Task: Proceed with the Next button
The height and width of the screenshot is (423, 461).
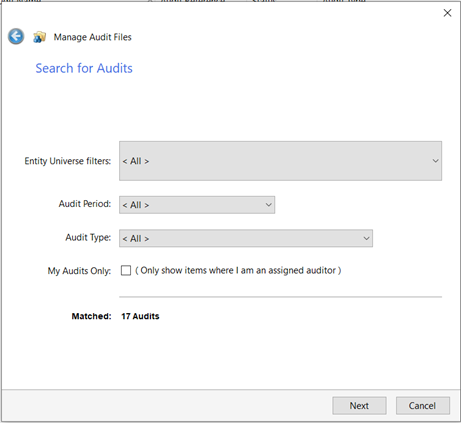Action: point(359,406)
